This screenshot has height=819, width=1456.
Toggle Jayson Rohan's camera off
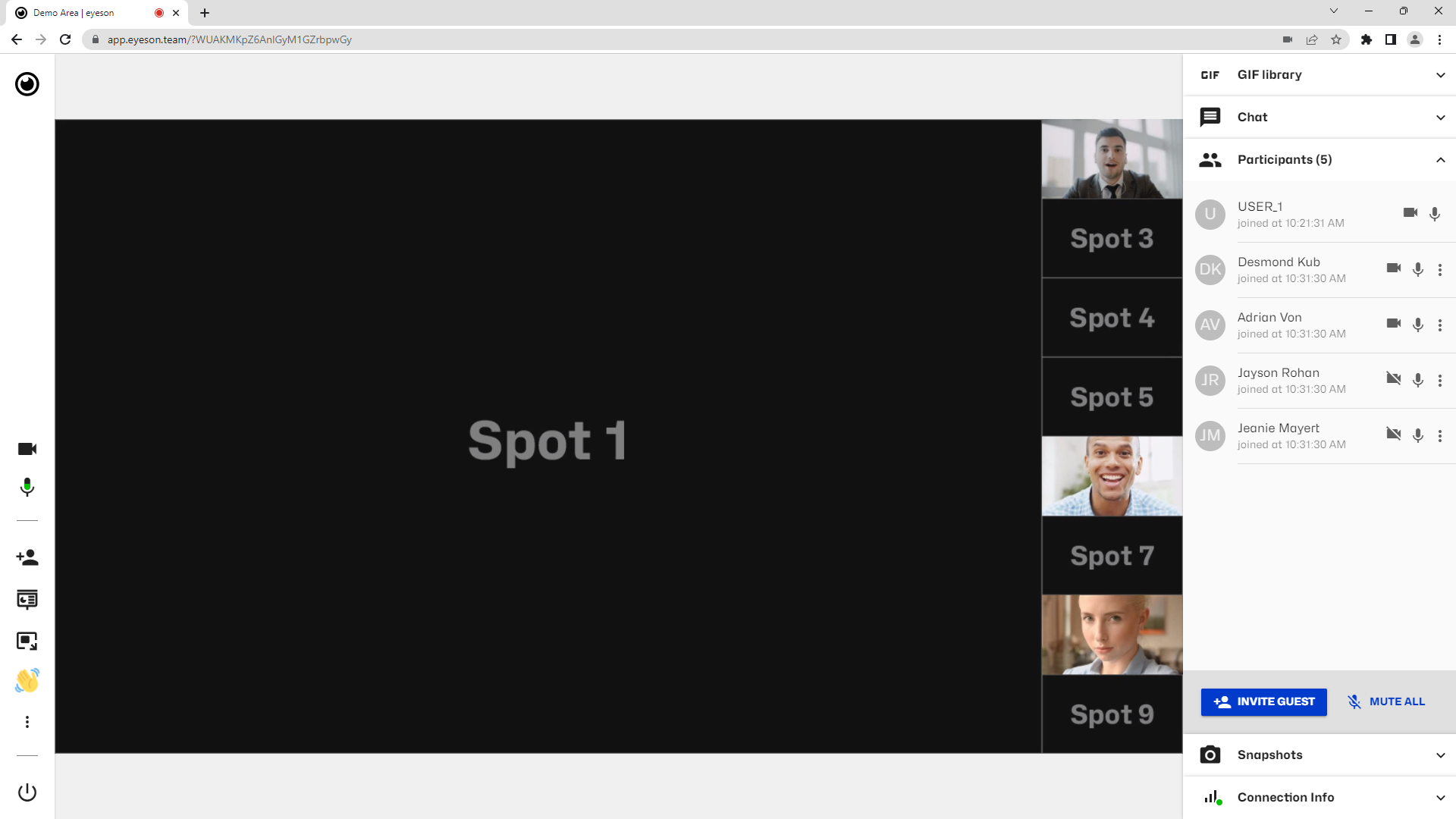(x=1393, y=379)
